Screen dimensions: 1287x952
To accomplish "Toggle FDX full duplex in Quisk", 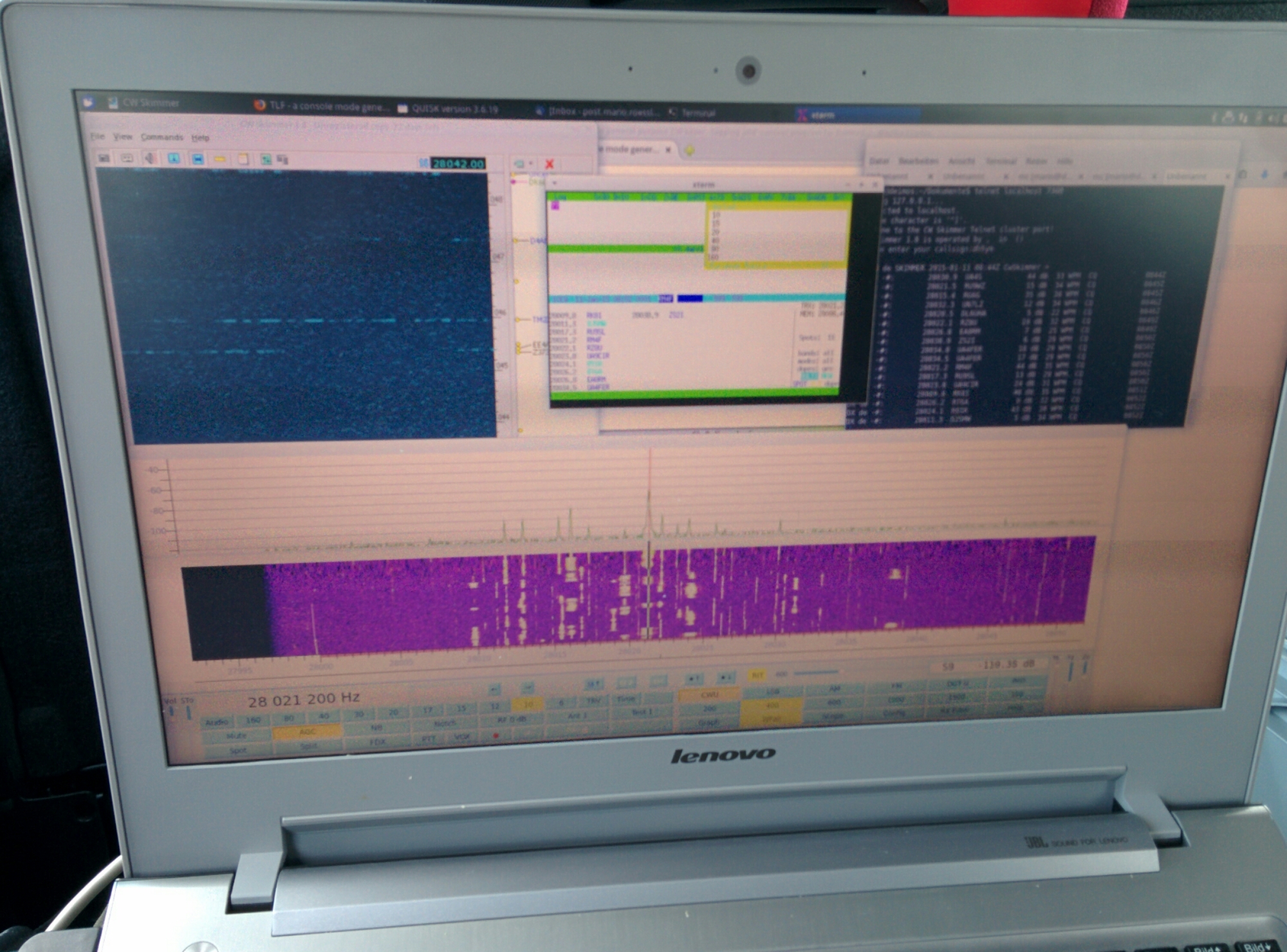I will point(378,742).
